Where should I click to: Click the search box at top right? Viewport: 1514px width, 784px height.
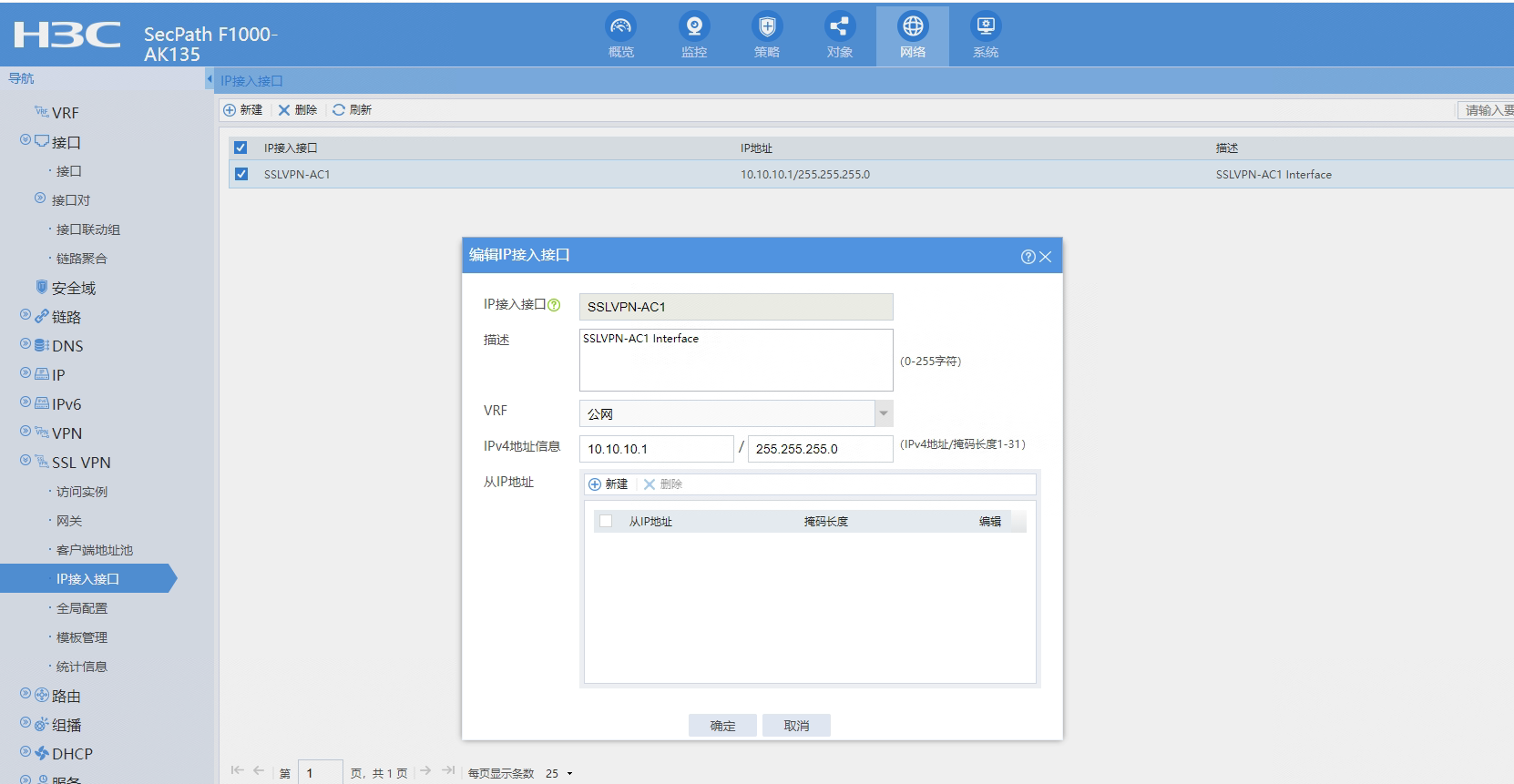pos(1486,110)
